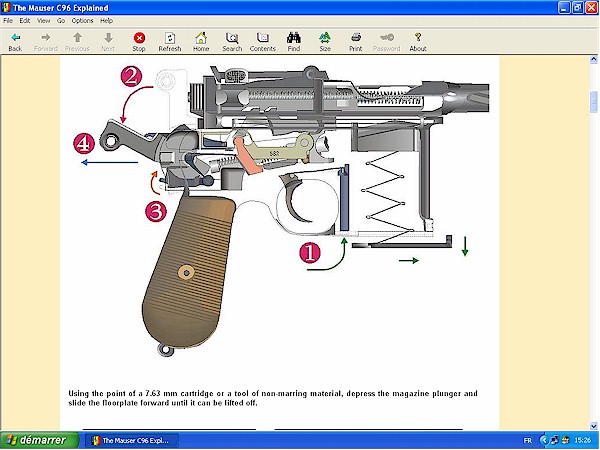
Task: Click the Back arrow toolbar icon
Action: coord(15,38)
